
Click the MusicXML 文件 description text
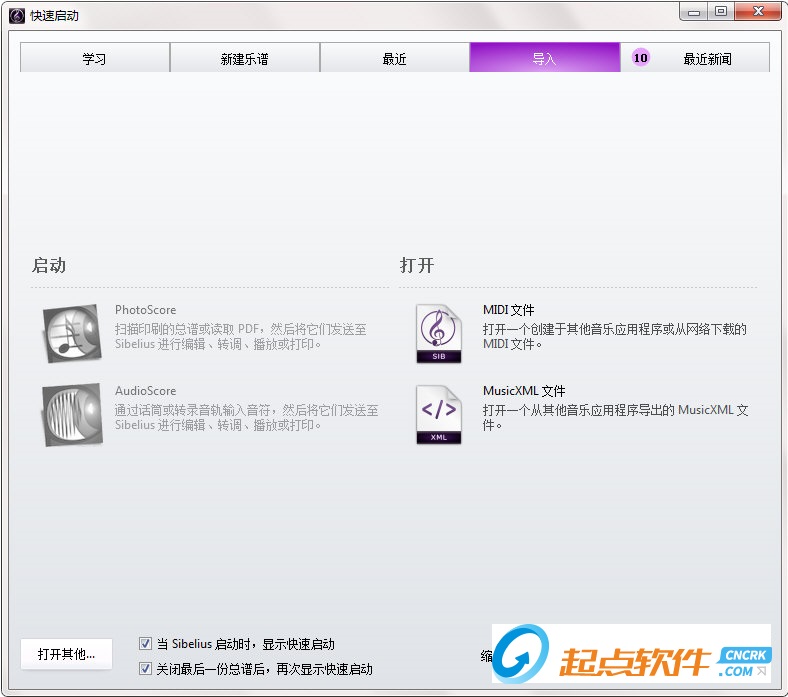point(615,417)
